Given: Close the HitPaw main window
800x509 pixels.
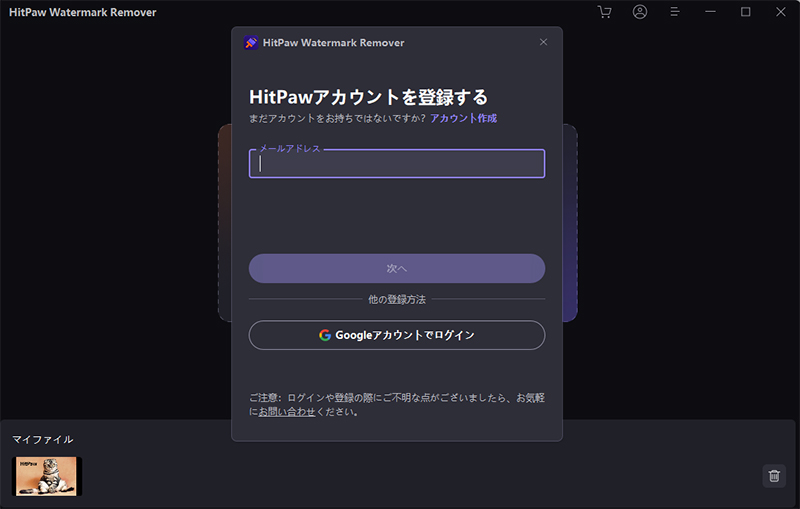Looking at the screenshot, I should point(781,12).
